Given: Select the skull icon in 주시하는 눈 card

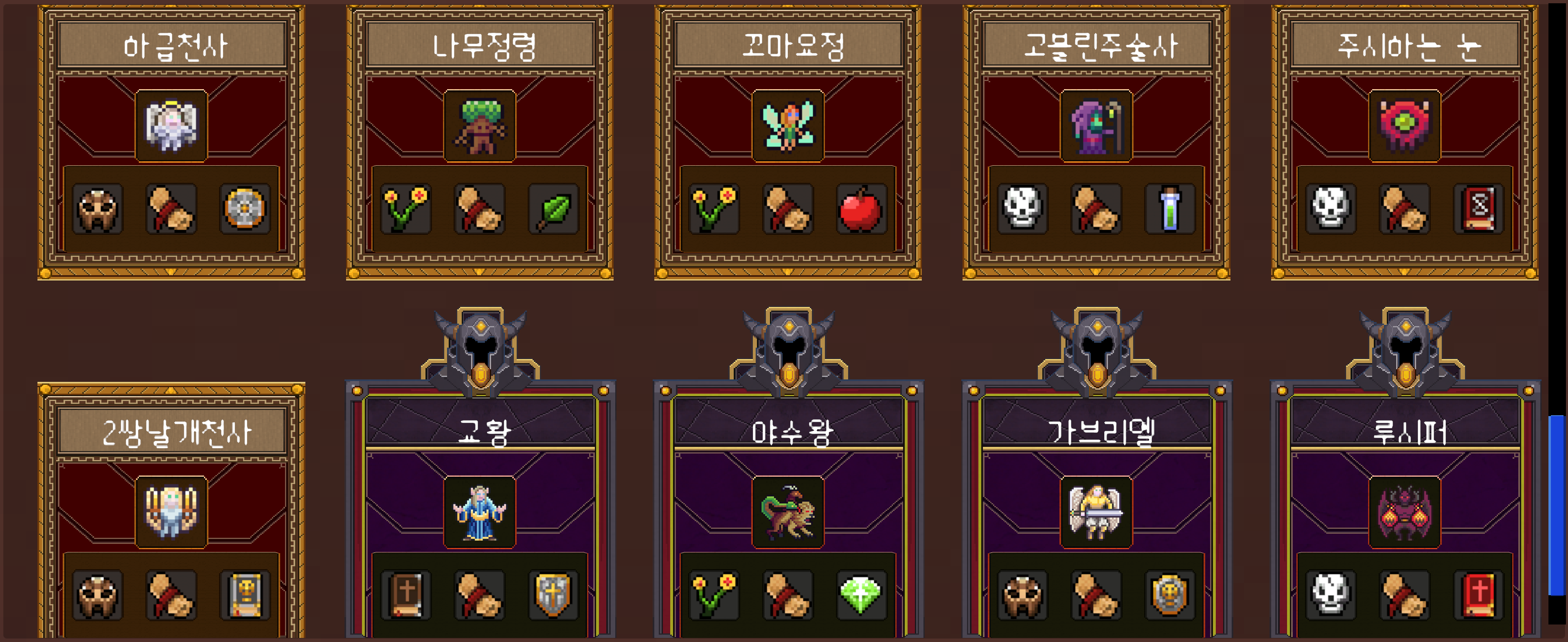Looking at the screenshot, I should (x=1331, y=209).
